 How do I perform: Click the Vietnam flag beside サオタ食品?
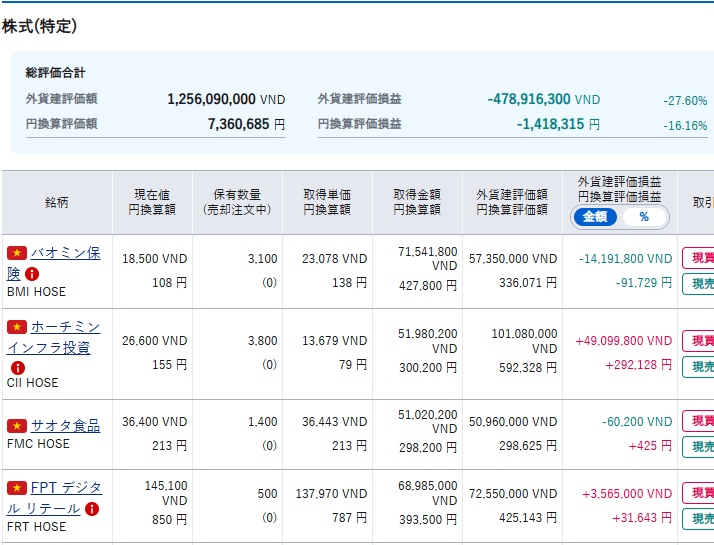pyautogui.click(x=16, y=426)
